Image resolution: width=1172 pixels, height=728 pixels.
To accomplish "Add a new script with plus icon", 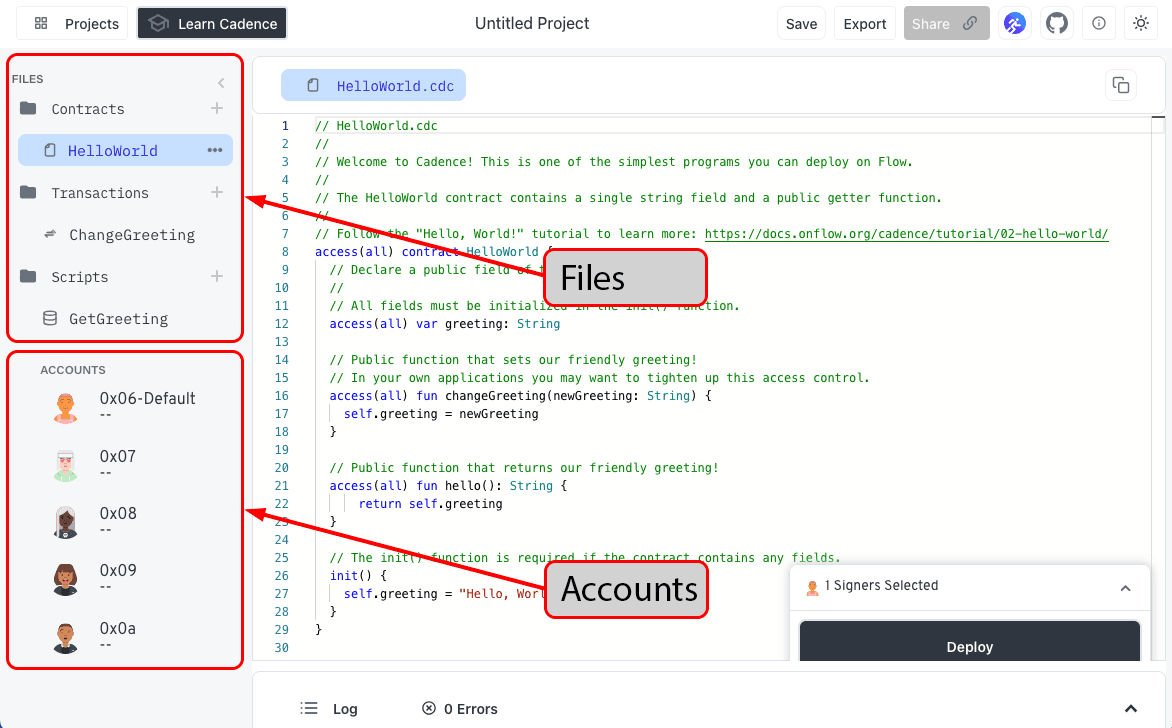I will 217,276.
